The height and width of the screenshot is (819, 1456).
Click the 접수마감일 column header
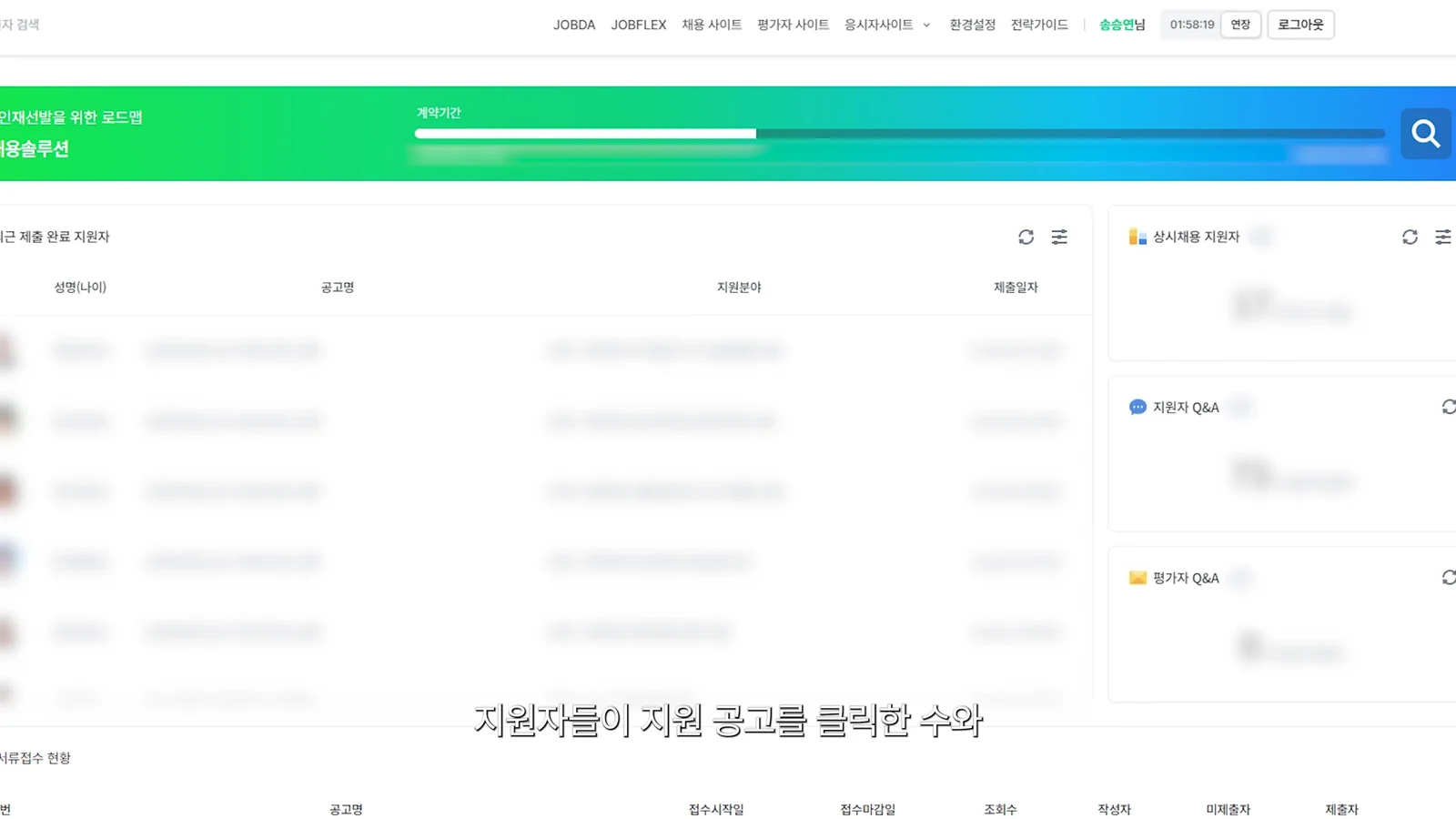tap(868, 809)
